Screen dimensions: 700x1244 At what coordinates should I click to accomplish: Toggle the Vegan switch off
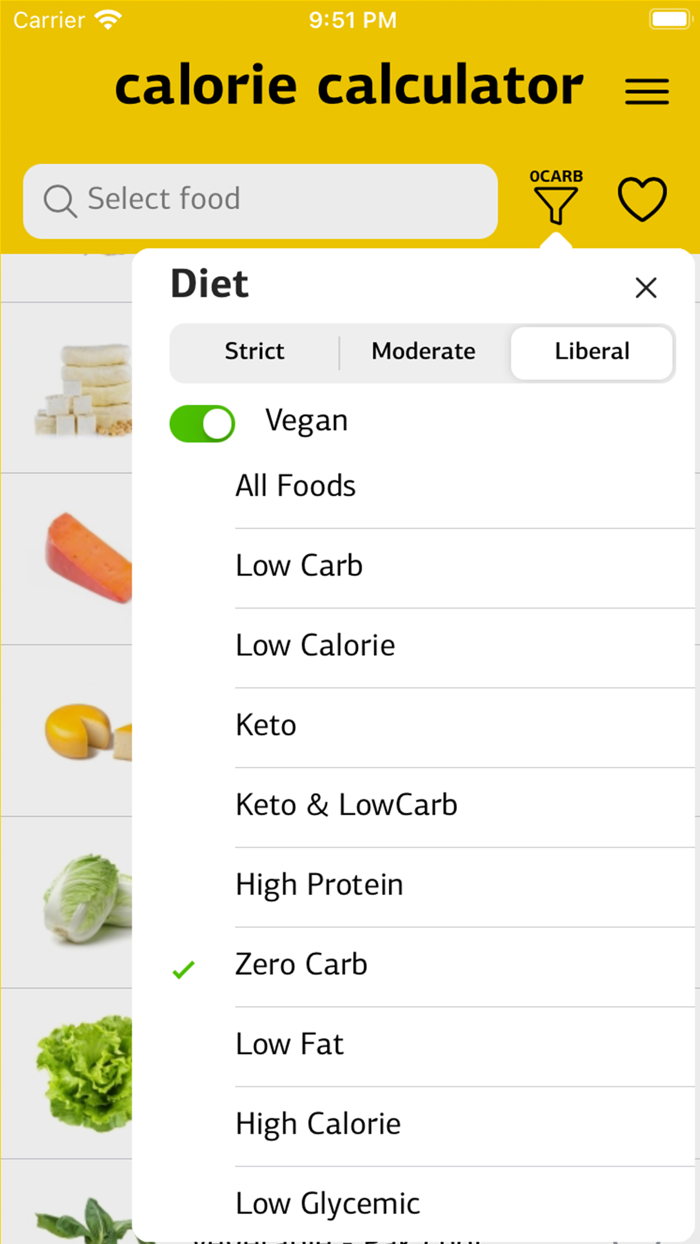[202, 423]
